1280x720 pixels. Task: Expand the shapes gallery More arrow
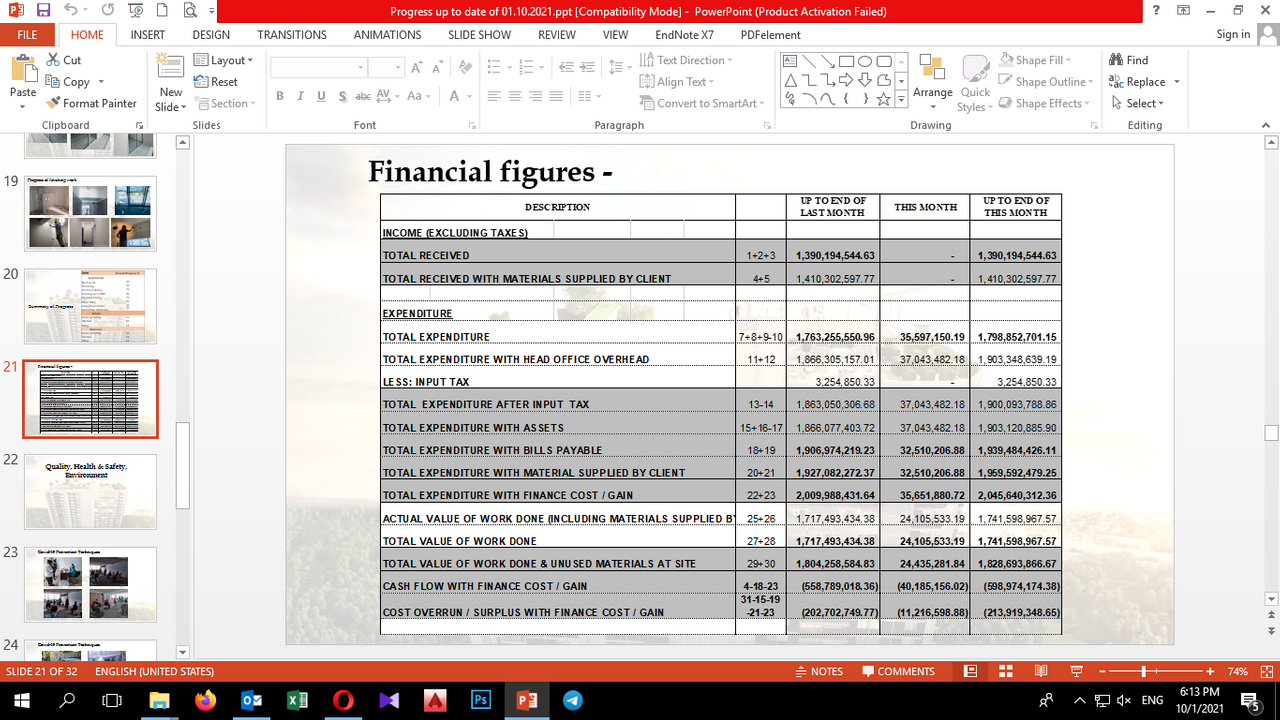coord(902,99)
